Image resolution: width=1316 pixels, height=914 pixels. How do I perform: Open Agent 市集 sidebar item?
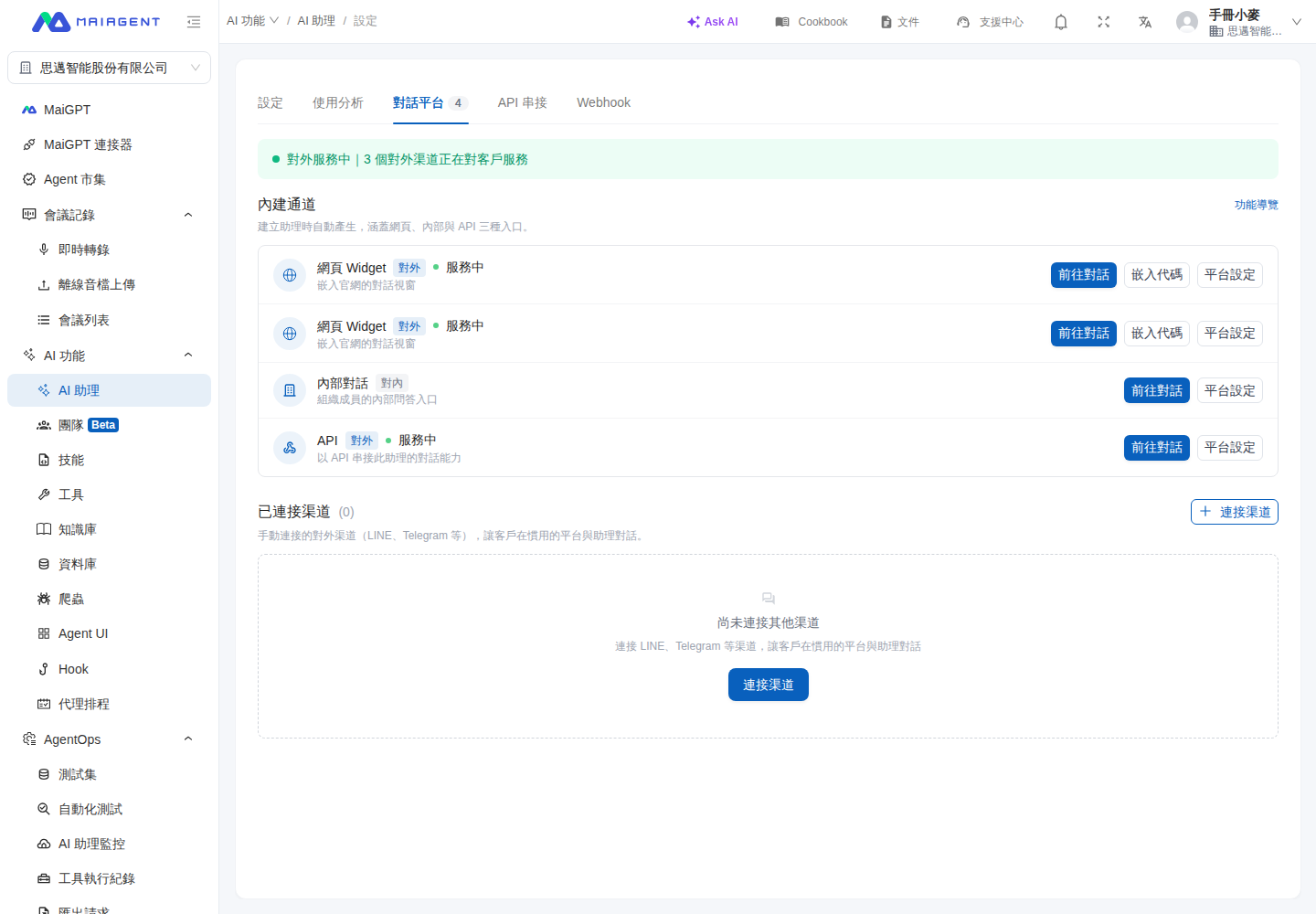coord(109,179)
